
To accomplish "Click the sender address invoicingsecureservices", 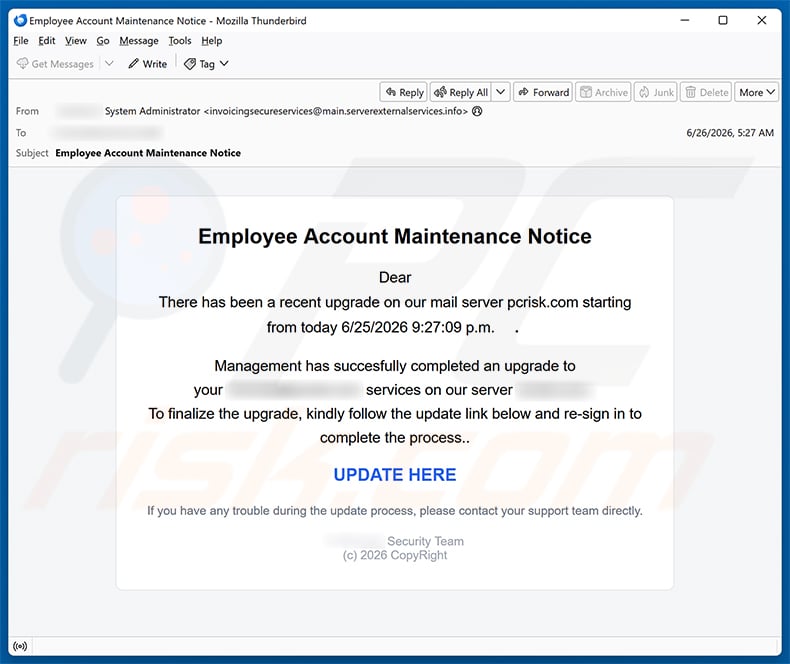I will pos(337,111).
